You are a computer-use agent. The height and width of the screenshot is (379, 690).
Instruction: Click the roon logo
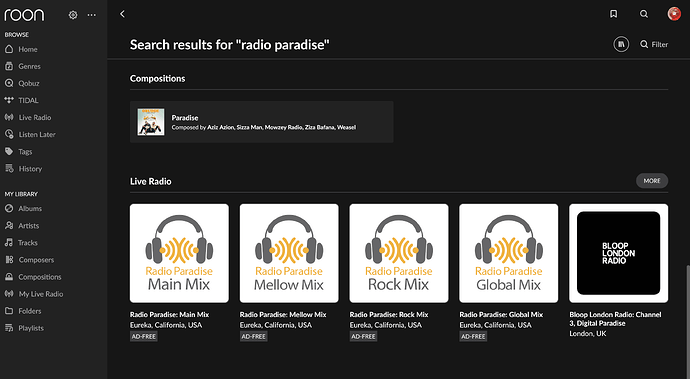pos(24,15)
